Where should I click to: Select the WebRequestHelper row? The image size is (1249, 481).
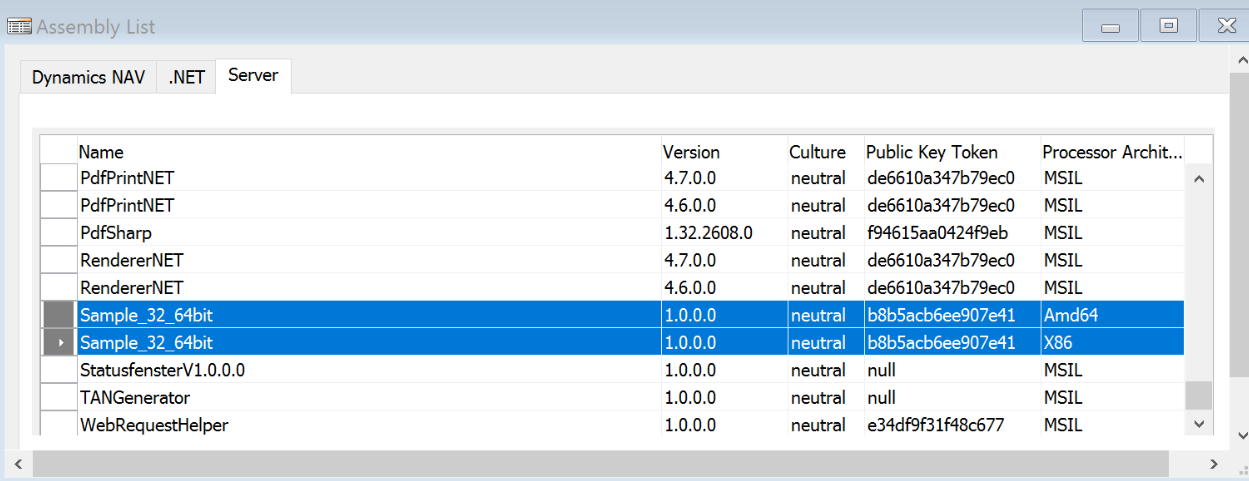pyautogui.click(x=612, y=425)
